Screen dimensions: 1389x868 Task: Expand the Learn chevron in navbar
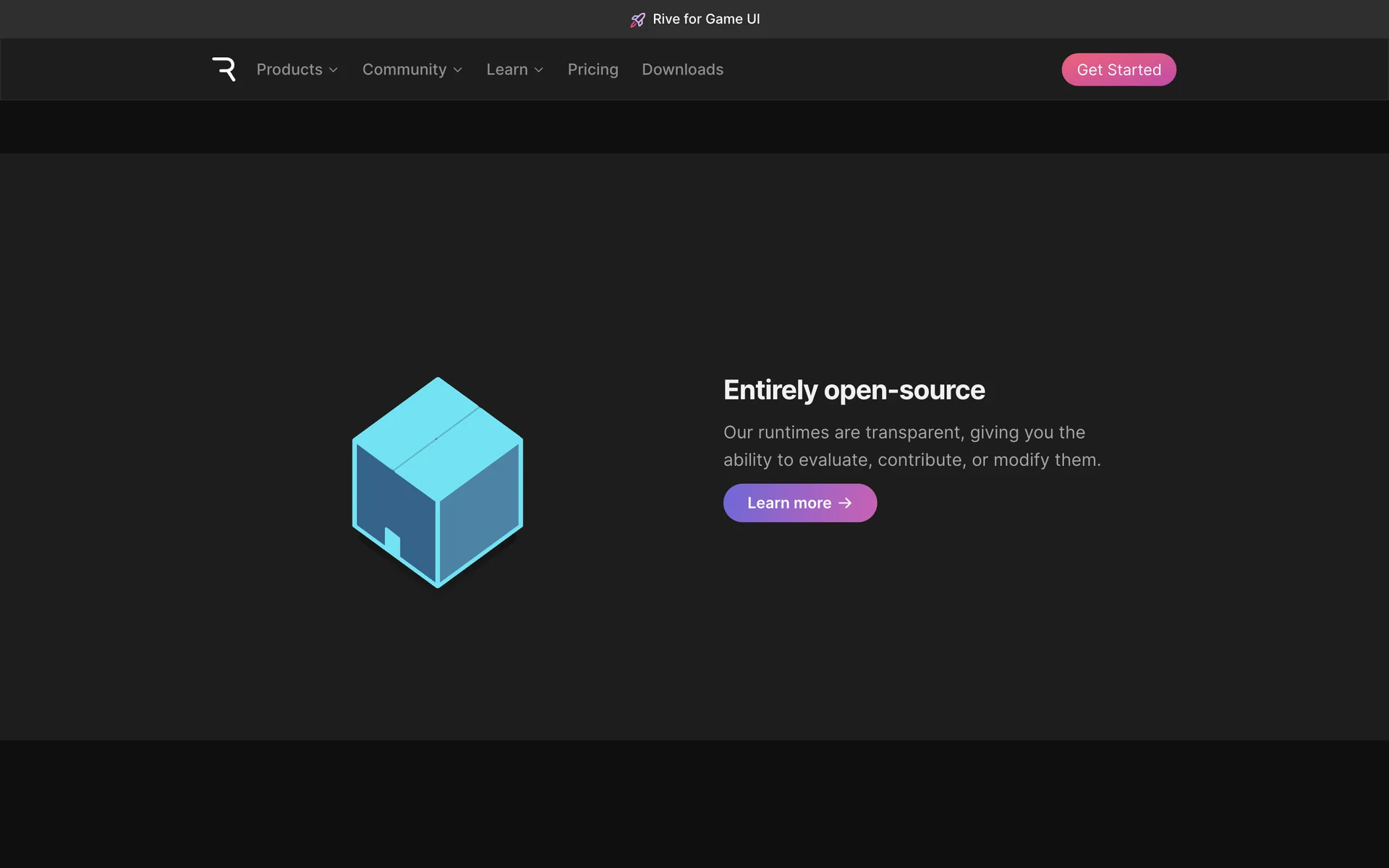pyautogui.click(x=539, y=70)
